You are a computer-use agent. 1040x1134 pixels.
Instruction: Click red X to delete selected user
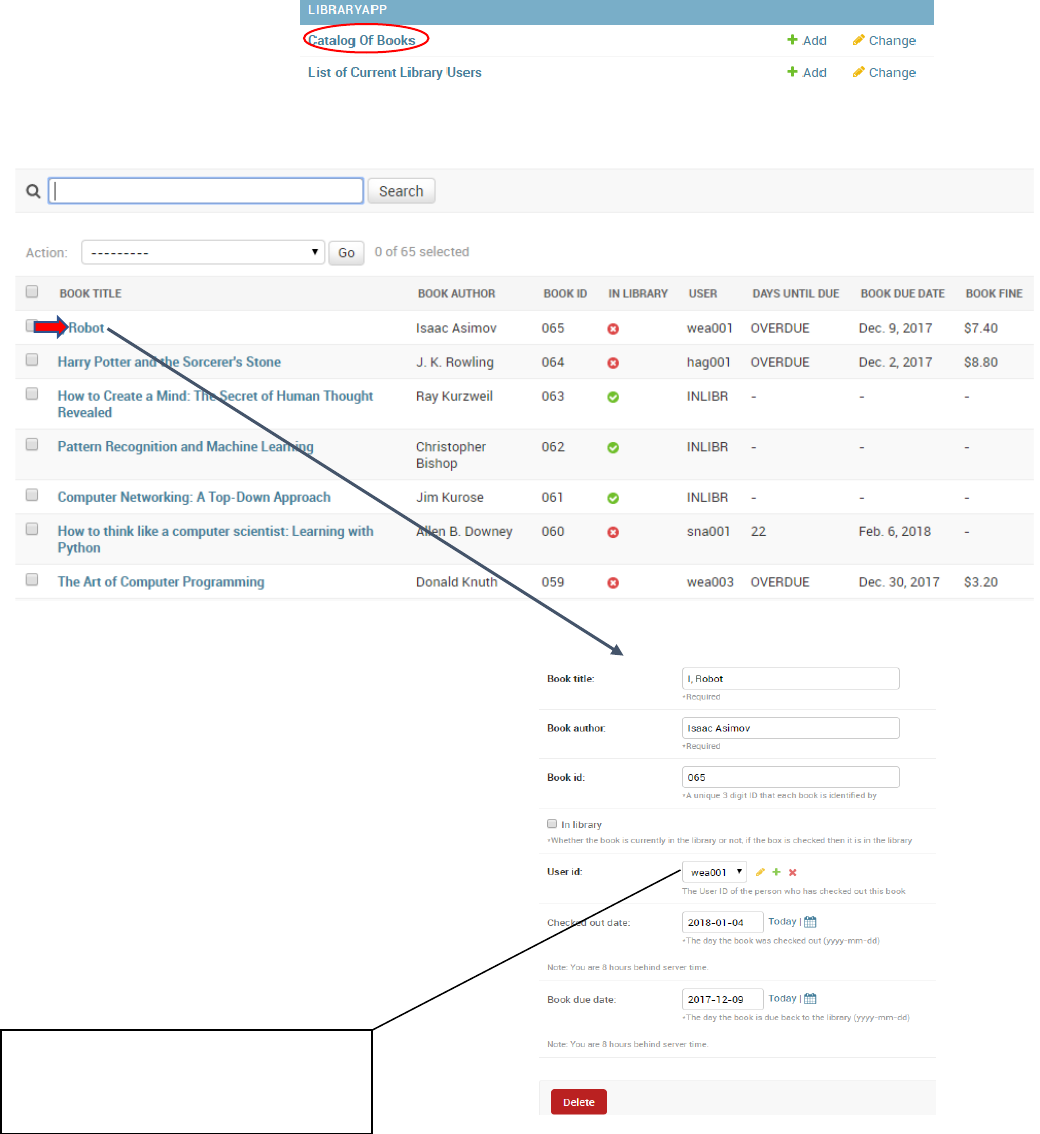tap(793, 872)
